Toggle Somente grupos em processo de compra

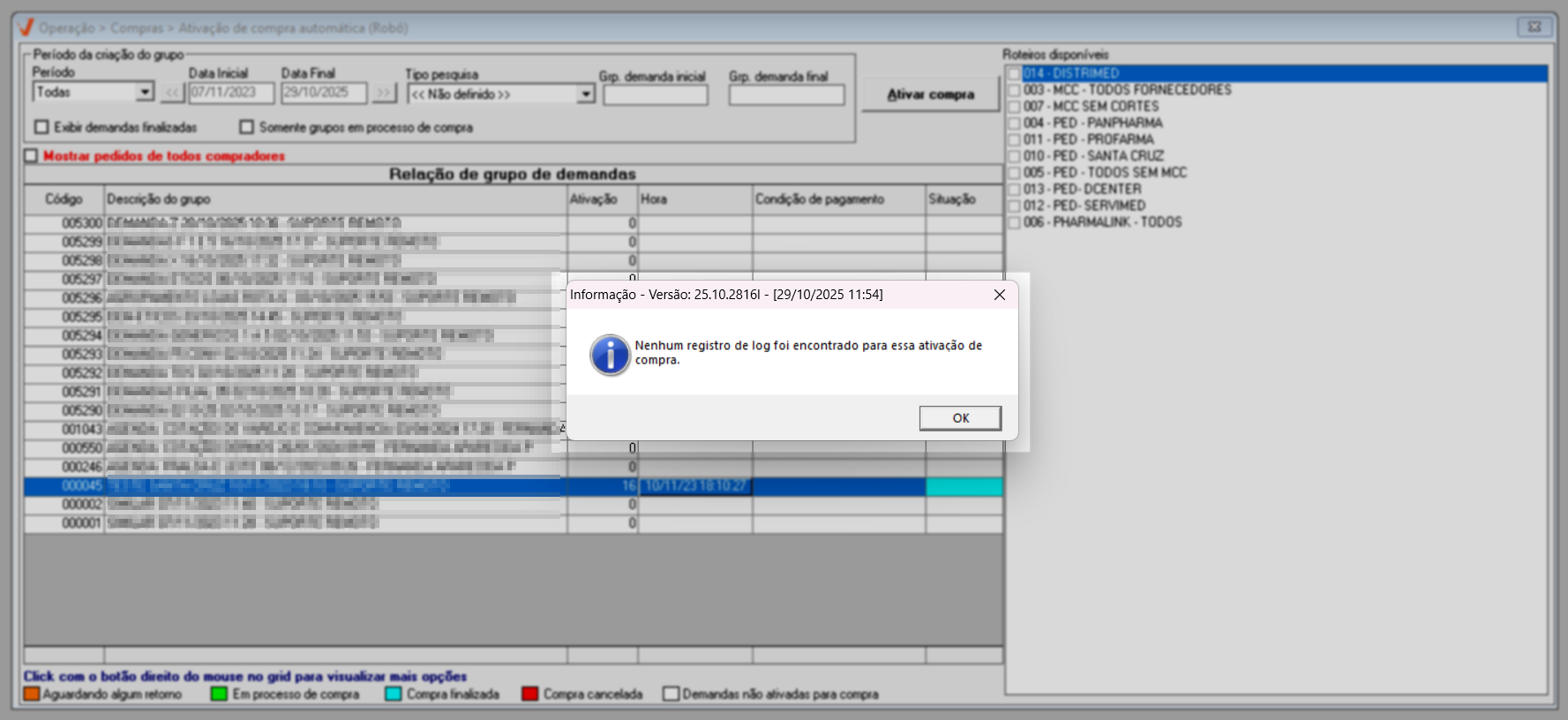[246, 127]
